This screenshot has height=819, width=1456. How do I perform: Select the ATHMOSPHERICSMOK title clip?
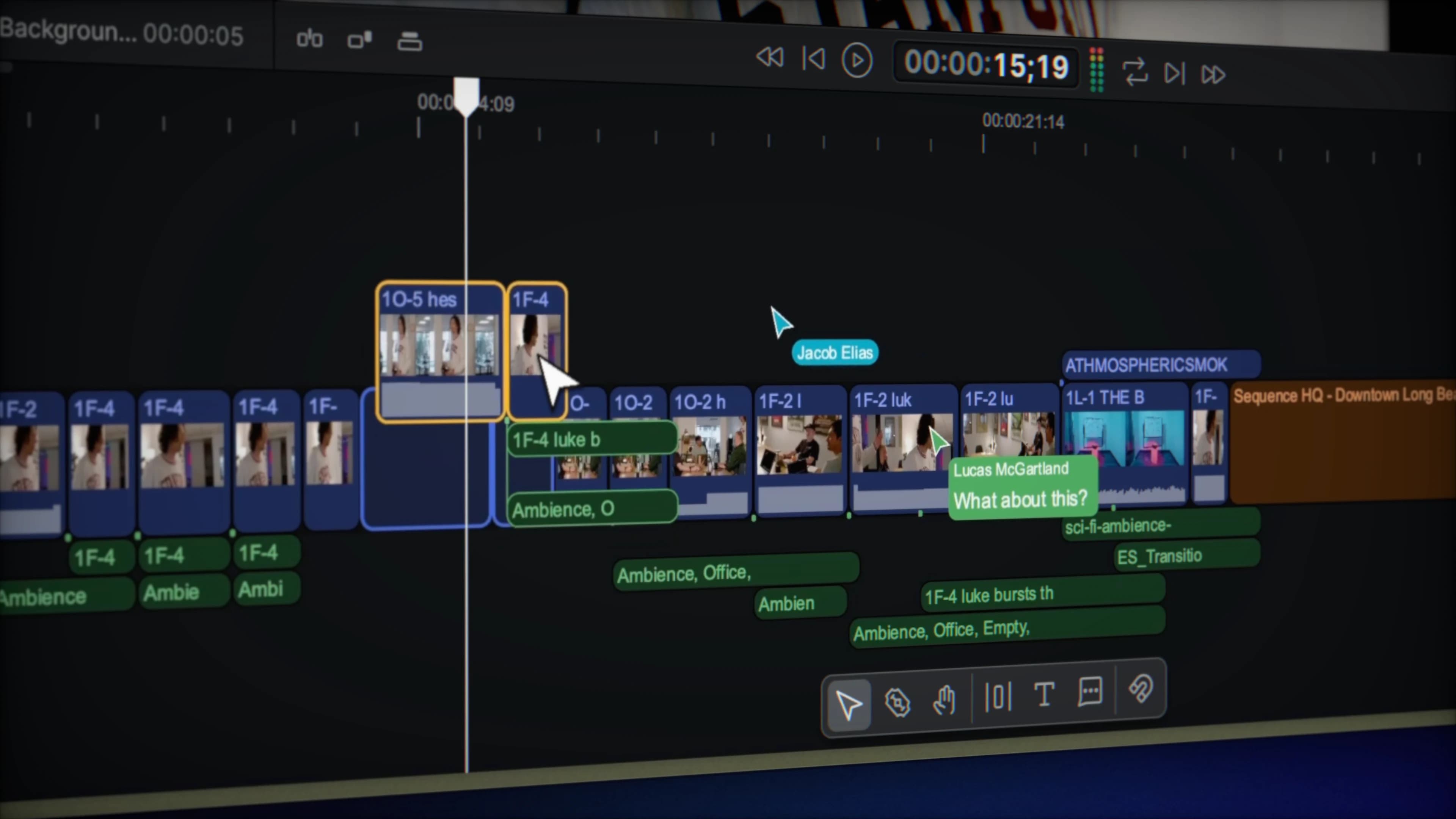point(1161,364)
